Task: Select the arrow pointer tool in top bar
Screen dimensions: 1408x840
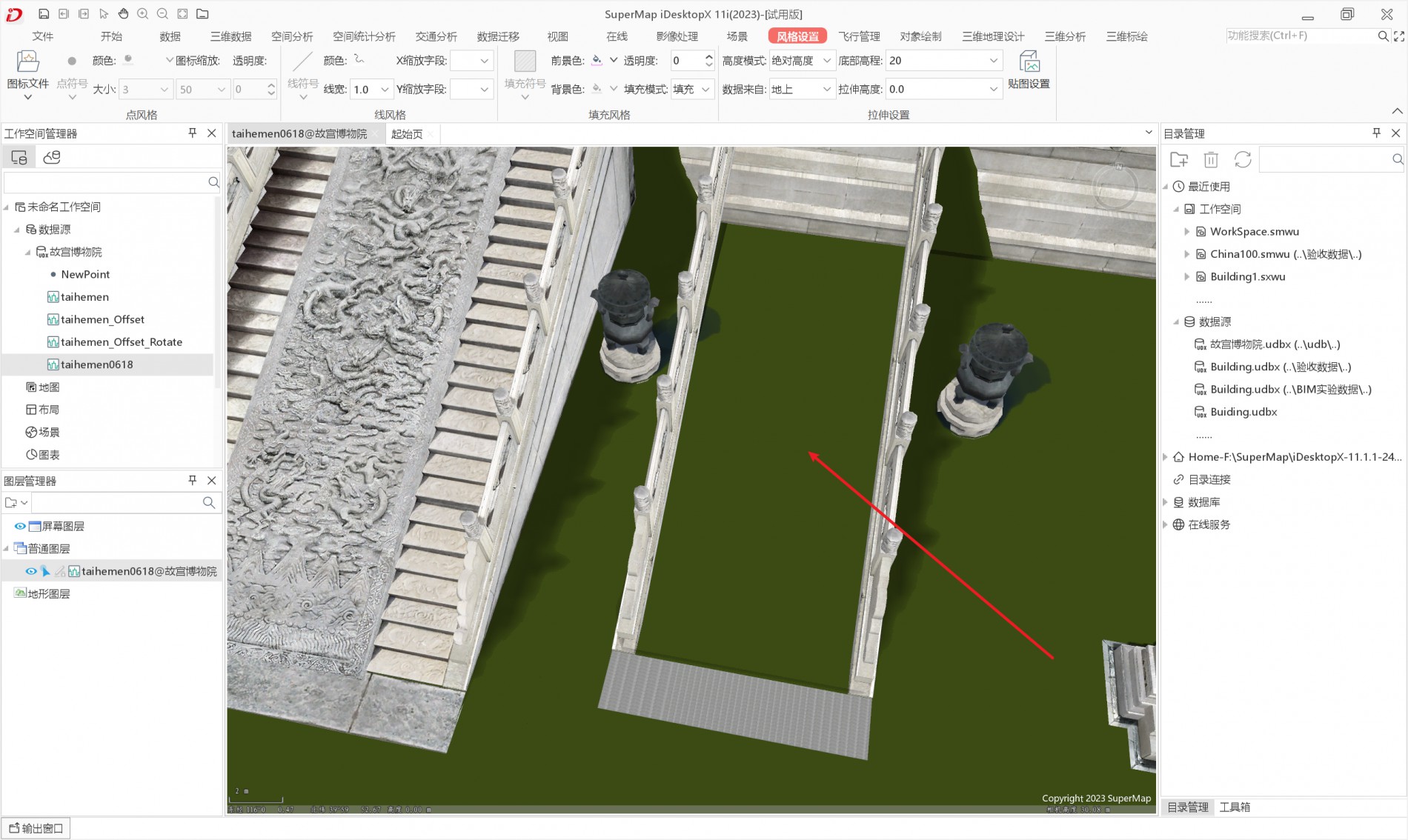Action: [x=104, y=14]
